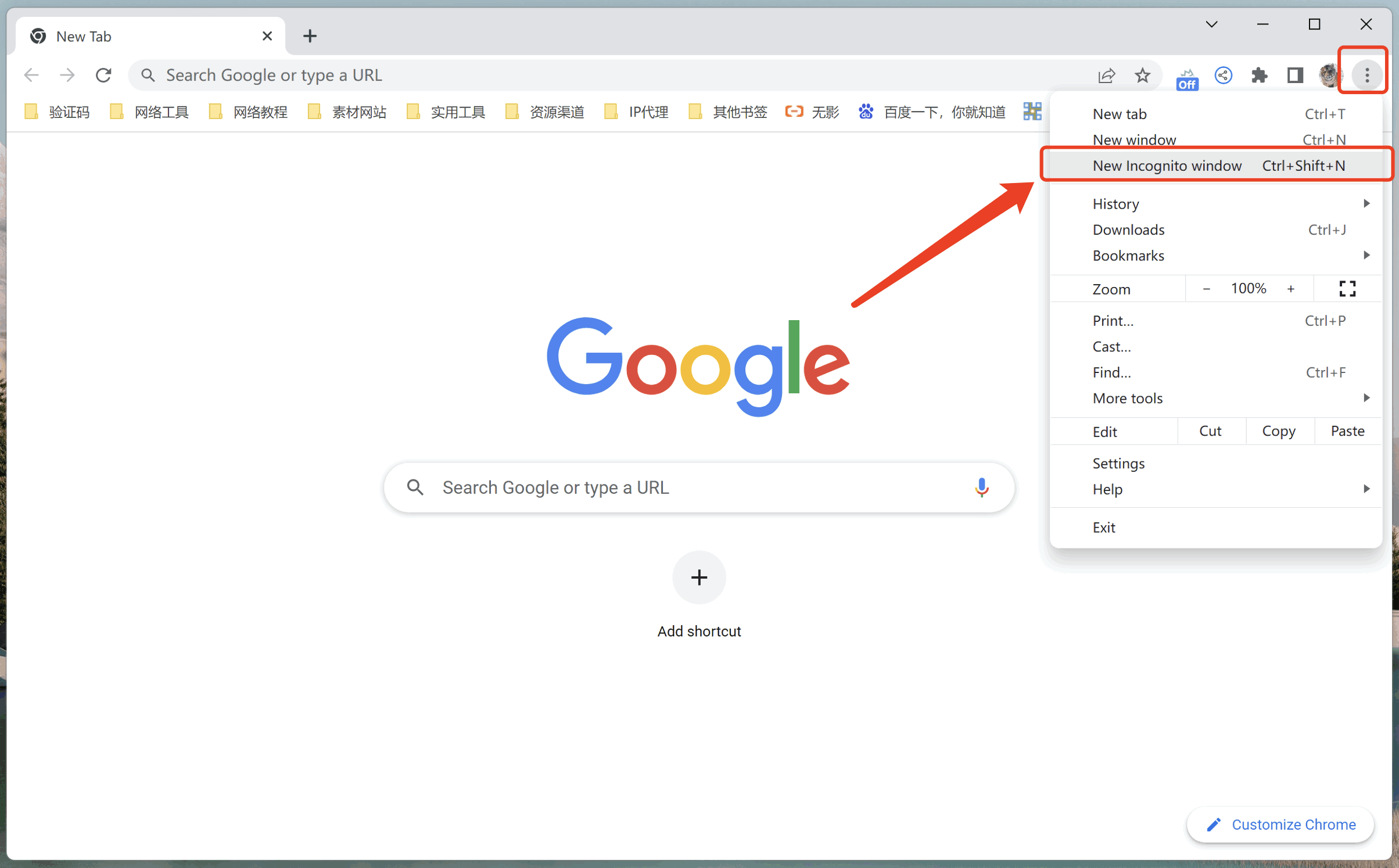Viewport: 1399px width, 868px height.
Task: Select 'New Incognito window' menu item
Action: (x=1167, y=166)
